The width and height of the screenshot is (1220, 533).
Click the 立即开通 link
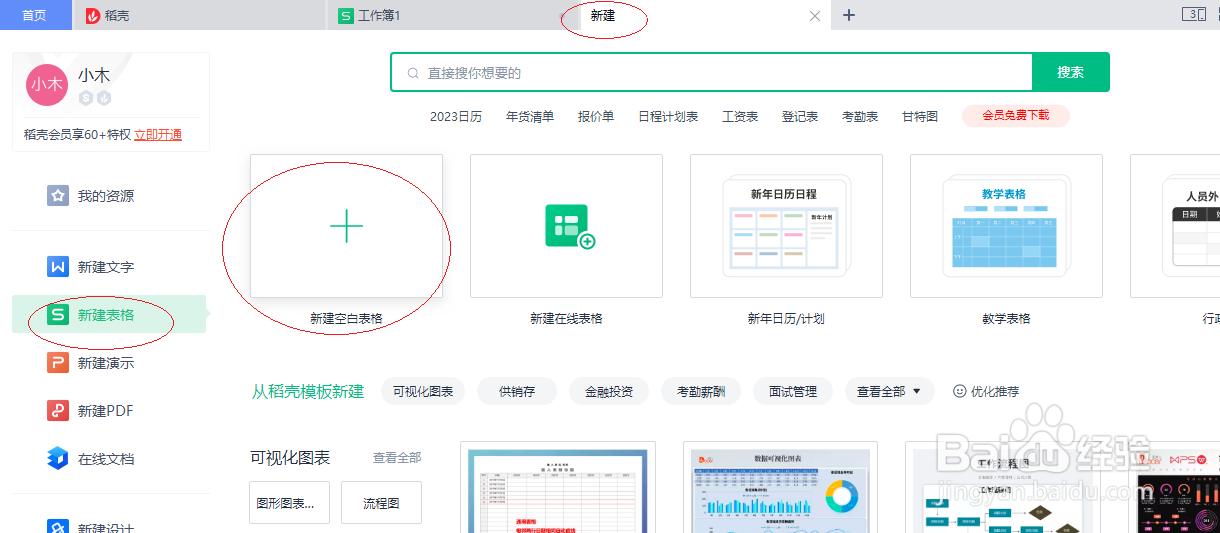pyautogui.click(x=158, y=135)
